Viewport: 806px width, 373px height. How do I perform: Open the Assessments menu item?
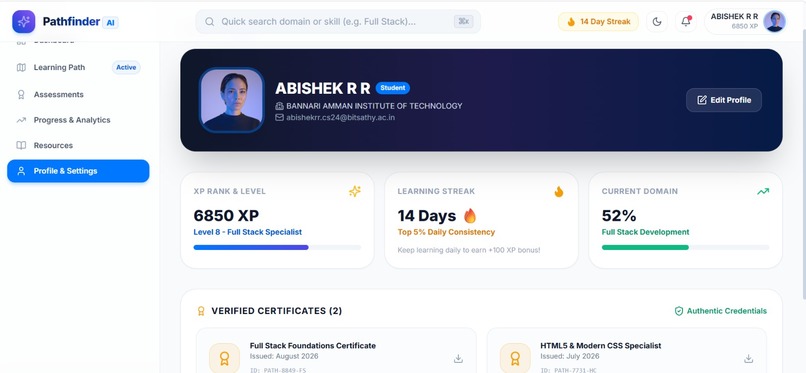tap(78, 95)
